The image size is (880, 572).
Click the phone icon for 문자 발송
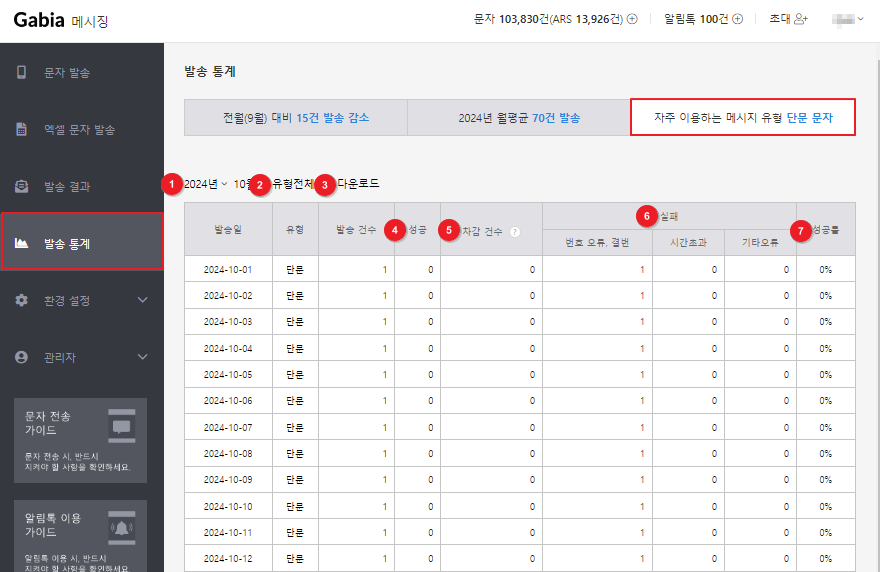pos(21,72)
